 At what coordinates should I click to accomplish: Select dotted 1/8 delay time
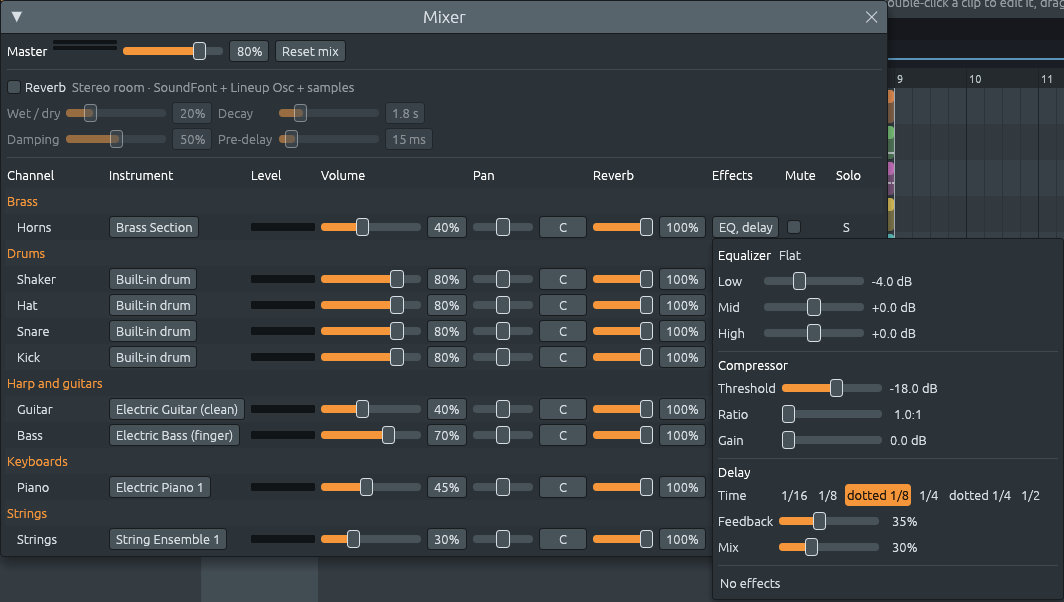[x=877, y=495]
